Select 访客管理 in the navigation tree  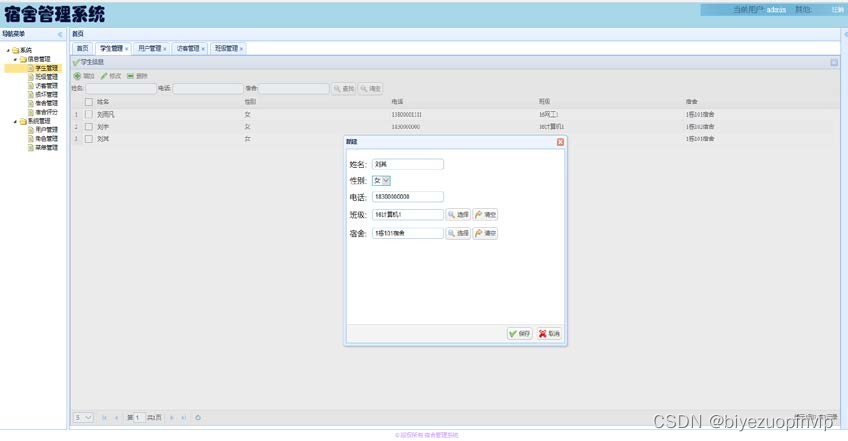click(47, 85)
